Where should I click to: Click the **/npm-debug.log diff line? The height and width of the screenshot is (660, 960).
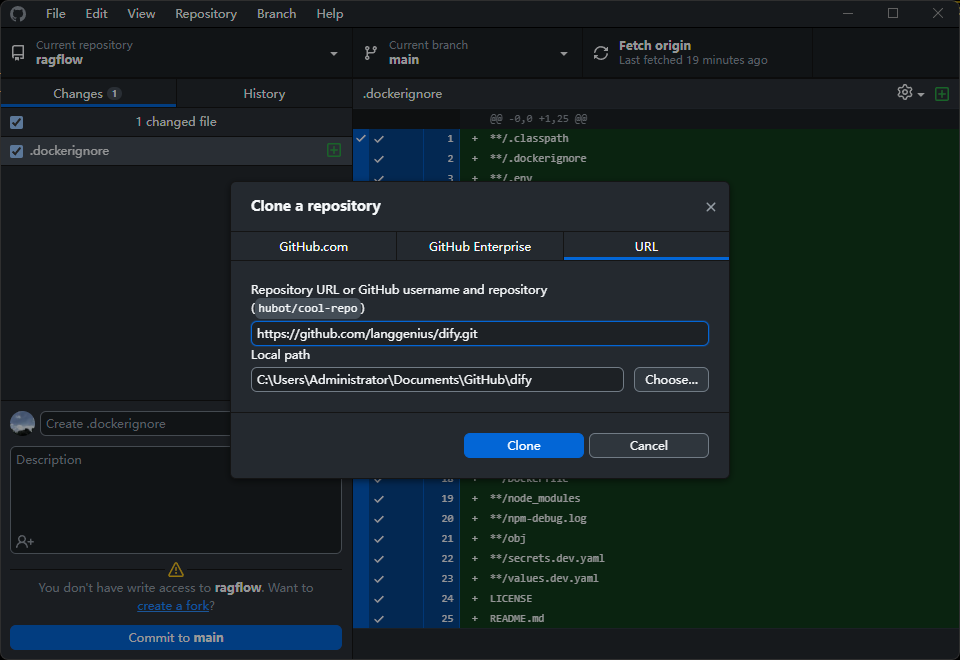click(538, 519)
